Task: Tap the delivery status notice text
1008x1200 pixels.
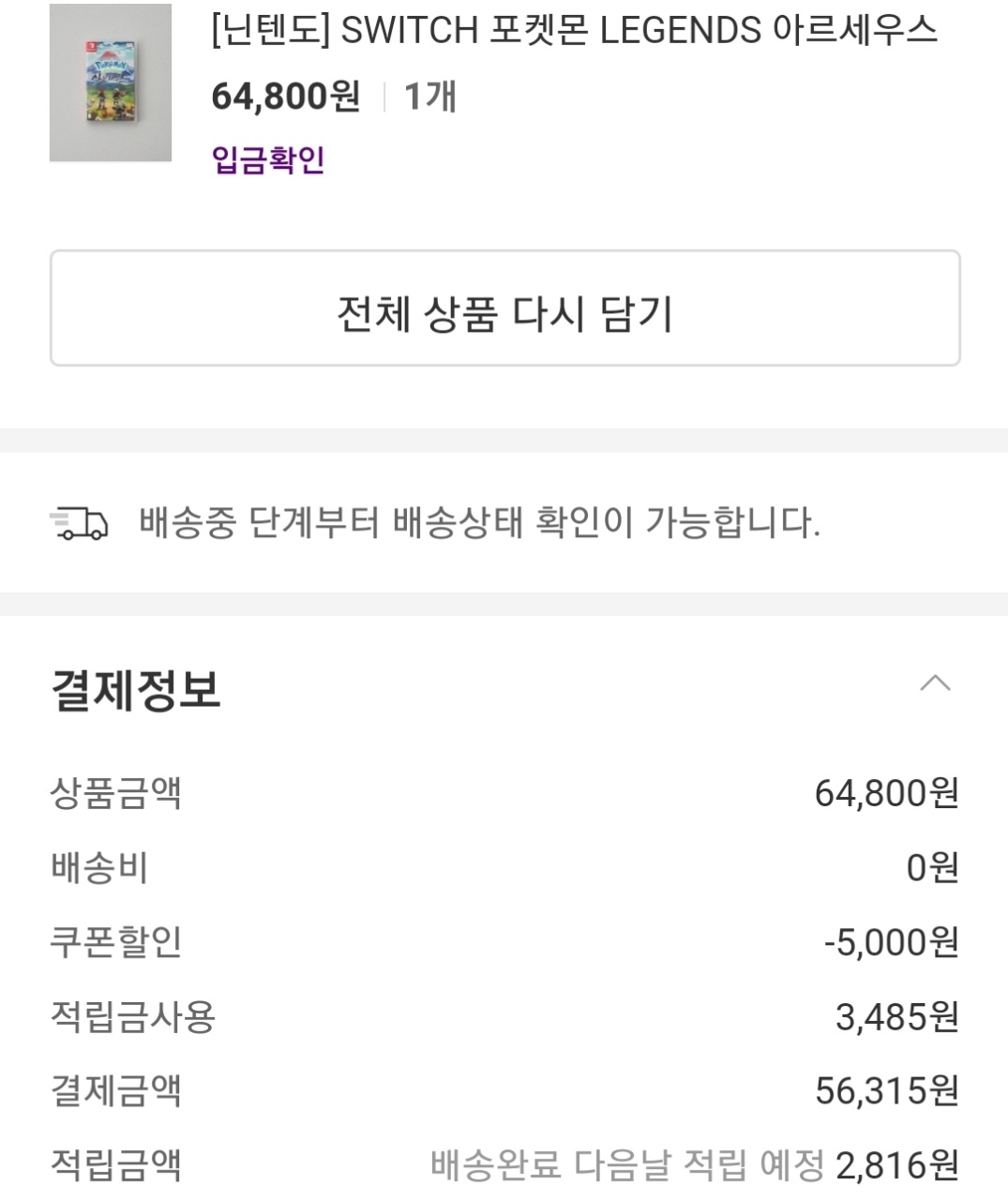Action: coord(479,522)
